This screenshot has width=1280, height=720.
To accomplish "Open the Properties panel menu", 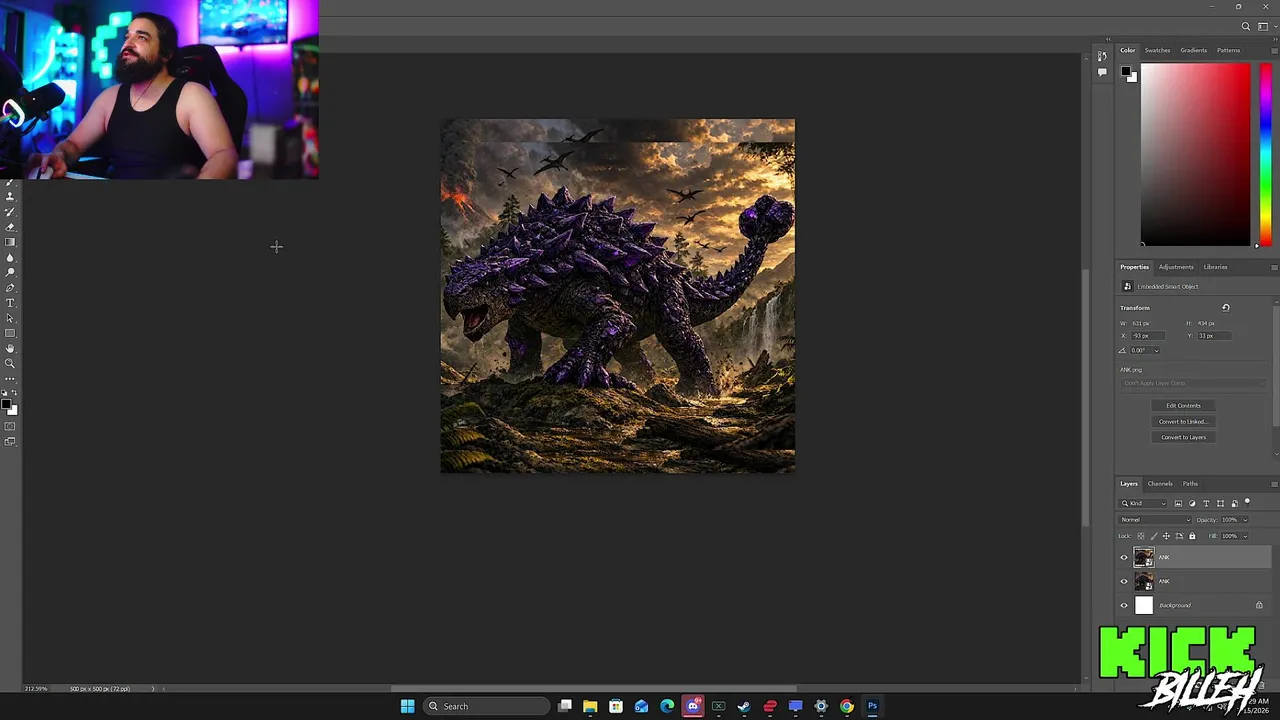I will pos(1274,267).
